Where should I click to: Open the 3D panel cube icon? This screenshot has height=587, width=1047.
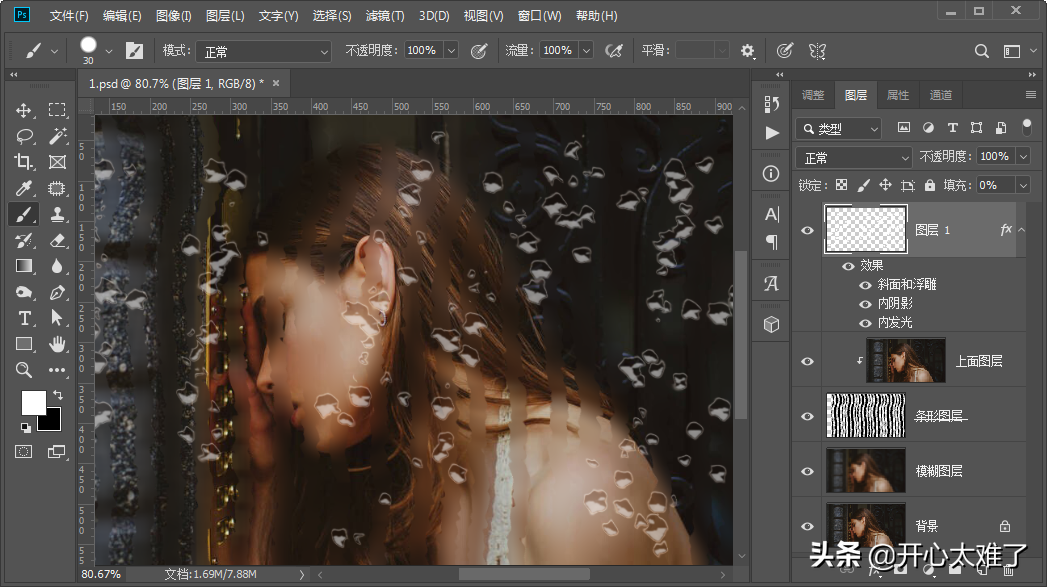(x=771, y=325)
